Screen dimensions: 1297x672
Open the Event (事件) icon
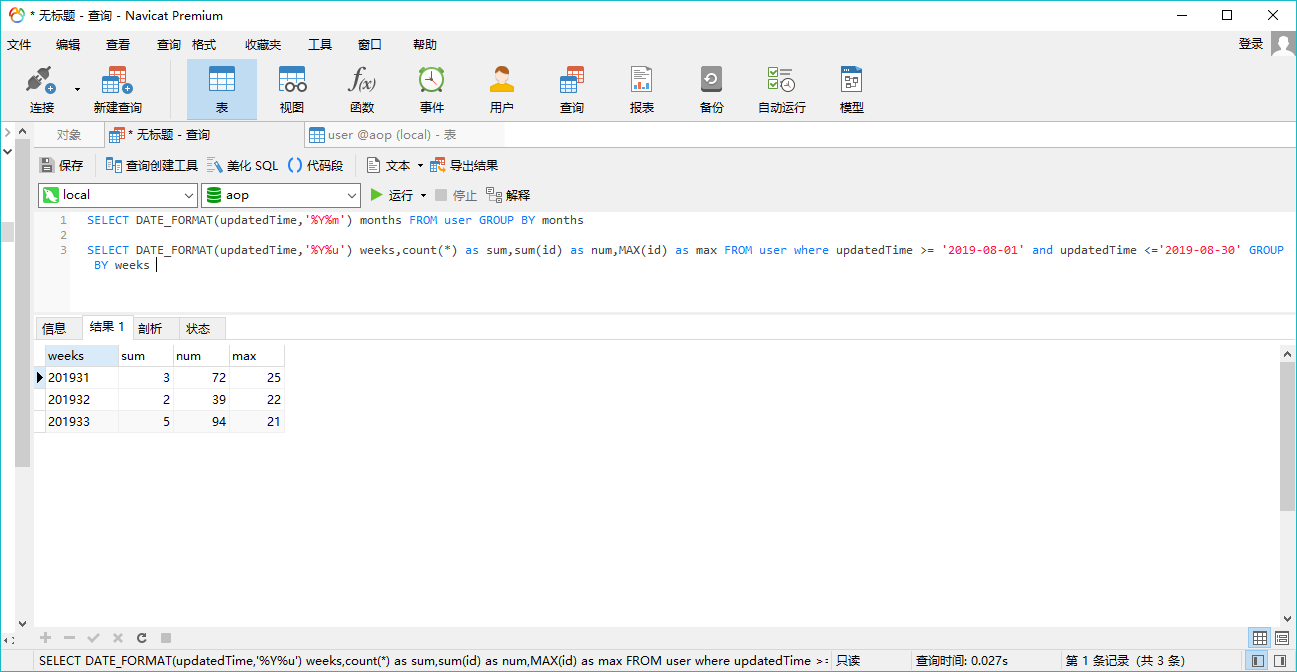pos(432,89)
